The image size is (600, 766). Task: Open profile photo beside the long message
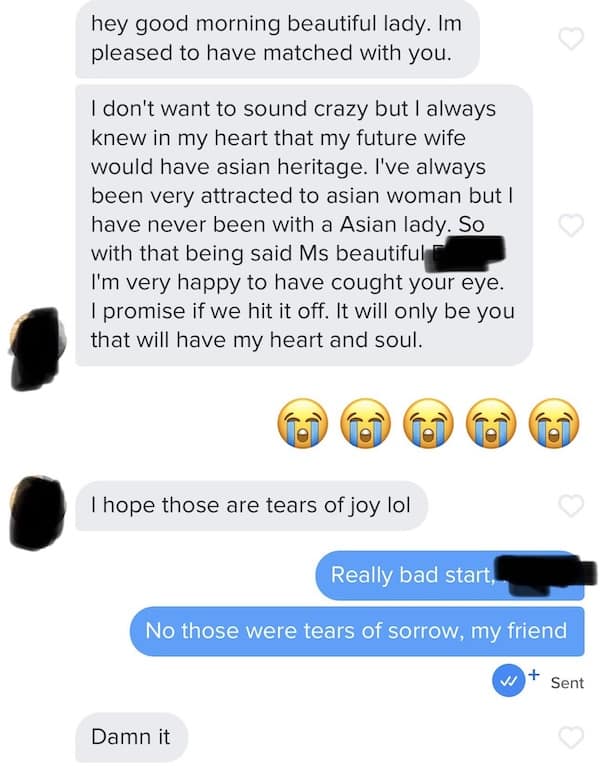37,349
